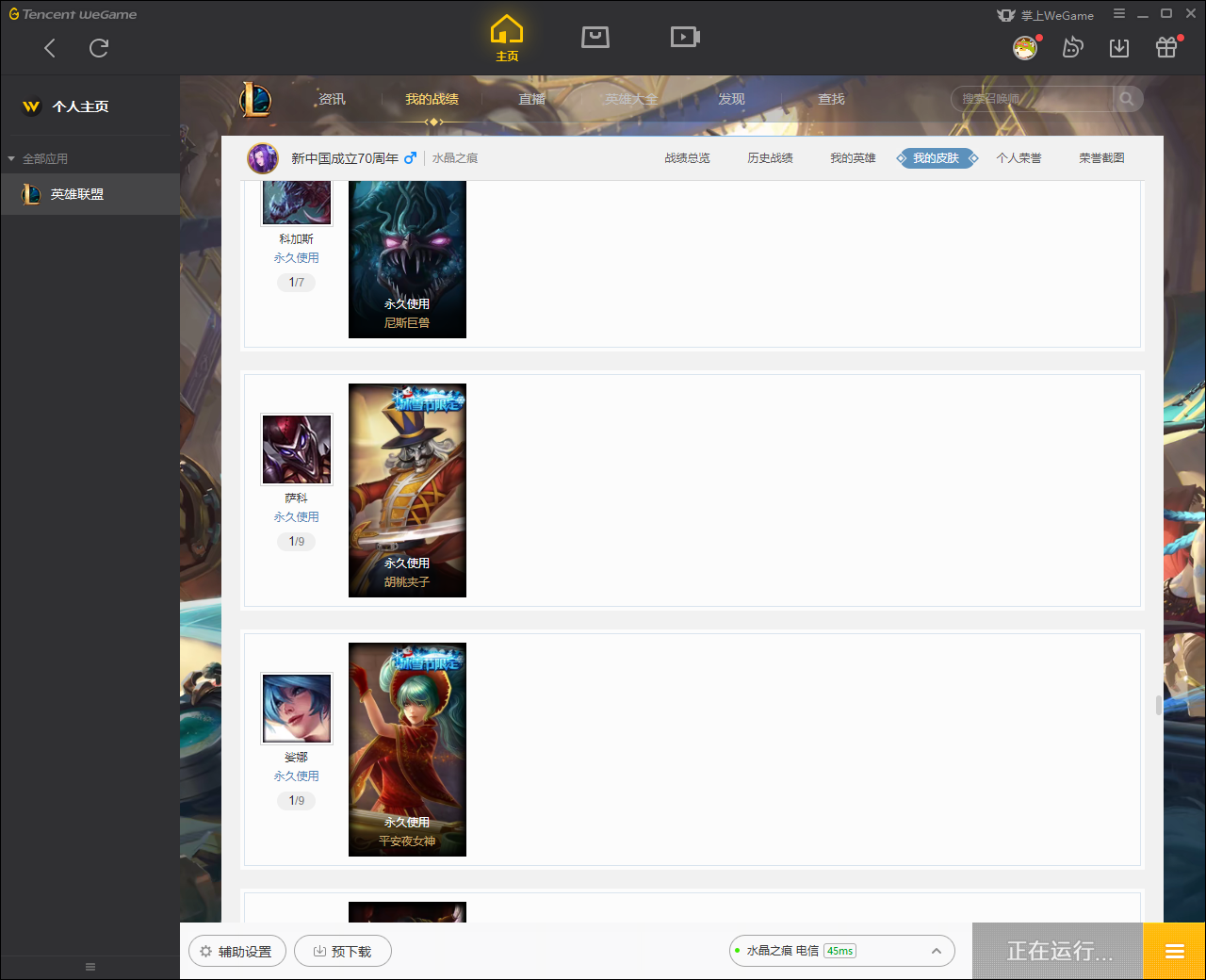1206x980 pixels.
Task: Open the 资讯 tab
Action: pos(332,99)
